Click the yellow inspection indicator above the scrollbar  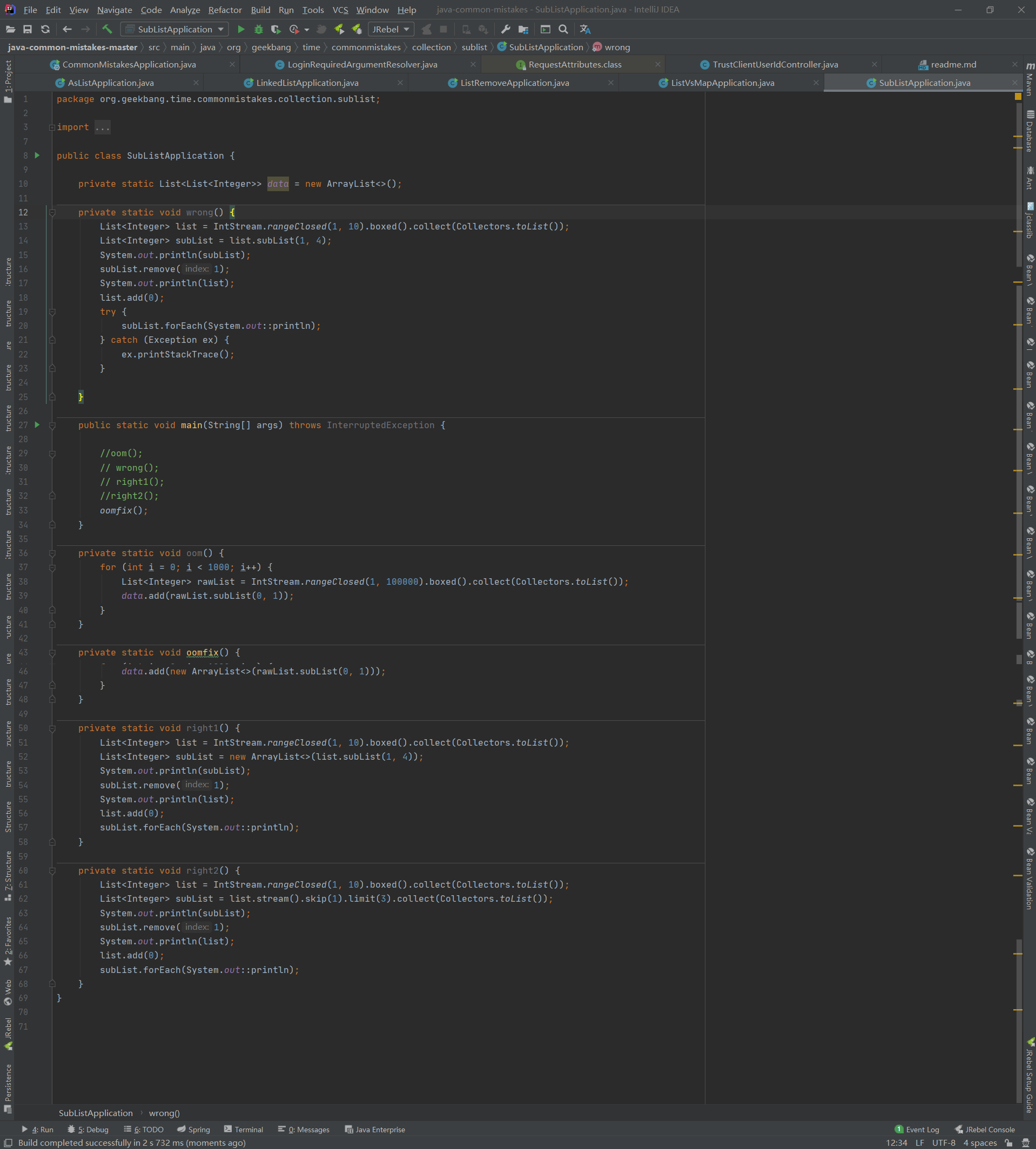[1018, 97]
